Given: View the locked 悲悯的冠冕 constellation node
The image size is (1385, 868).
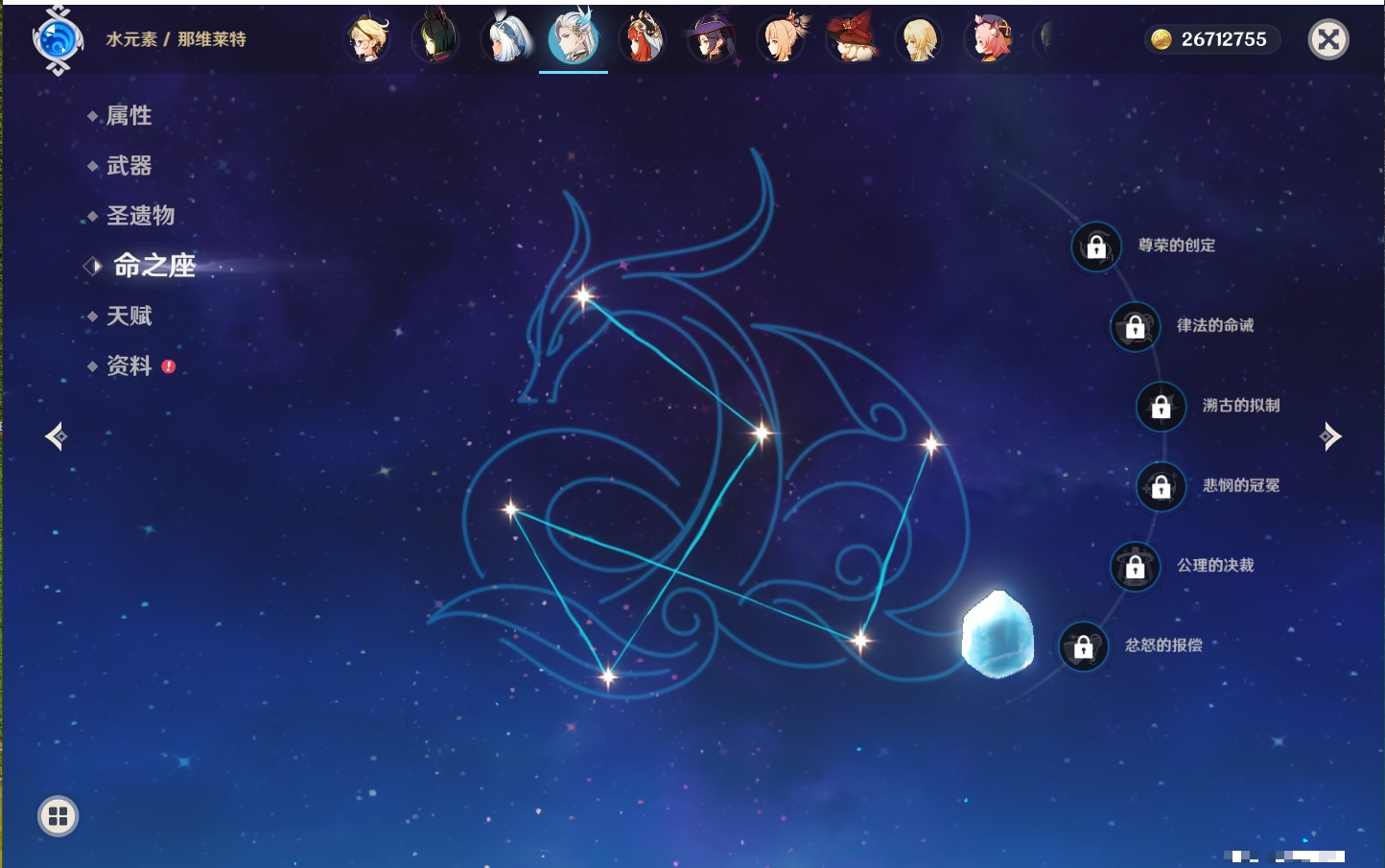Looking at the screenshot, I should click(x=1162, y=486).
